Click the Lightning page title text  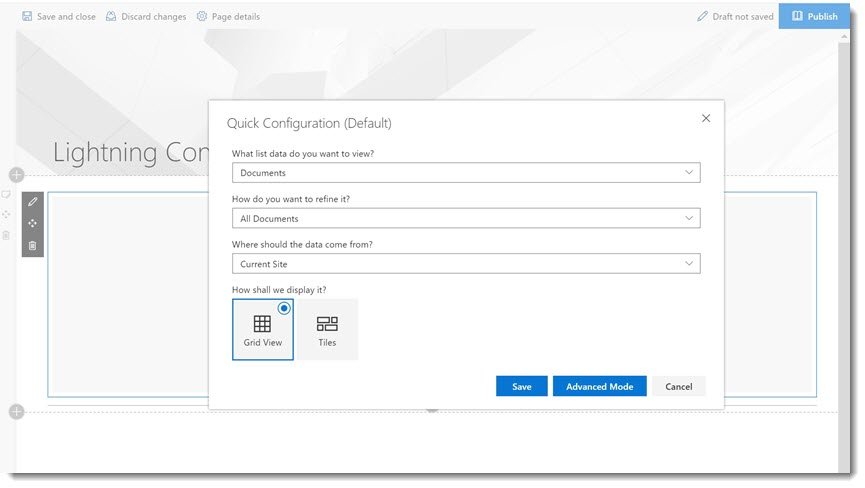coord(131,152)
